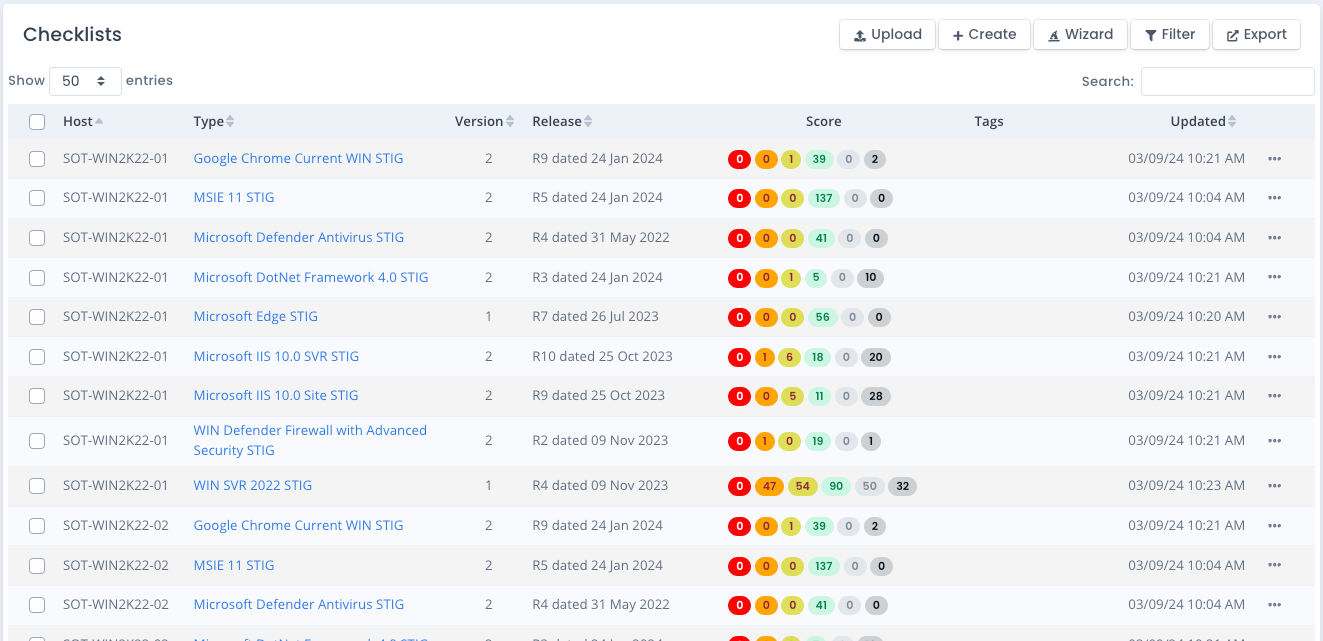
Task: Click updated time 03/09/24 10:23 AM
Action: pos(1187,486)
